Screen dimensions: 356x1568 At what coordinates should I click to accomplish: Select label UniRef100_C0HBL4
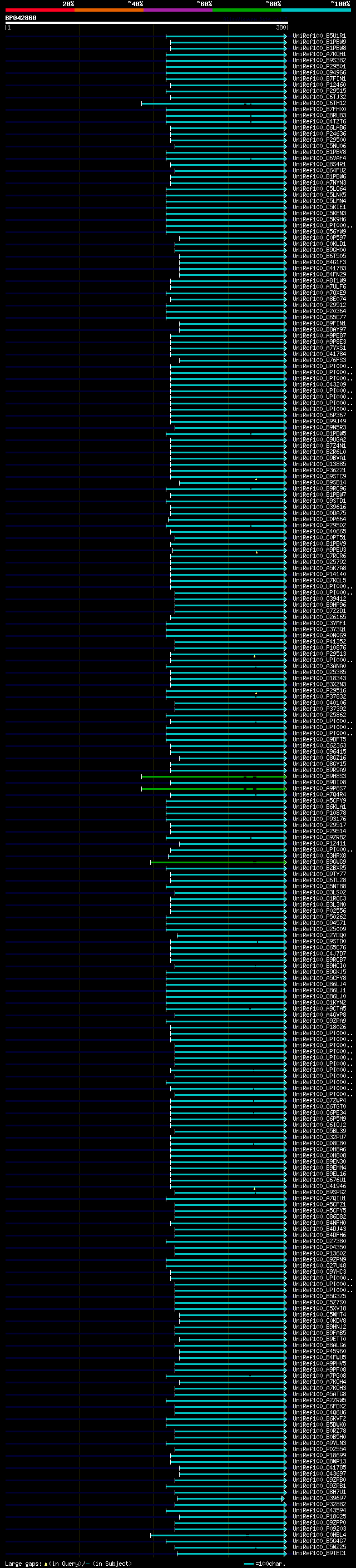pyautogui.click(x=319, y=1535)
